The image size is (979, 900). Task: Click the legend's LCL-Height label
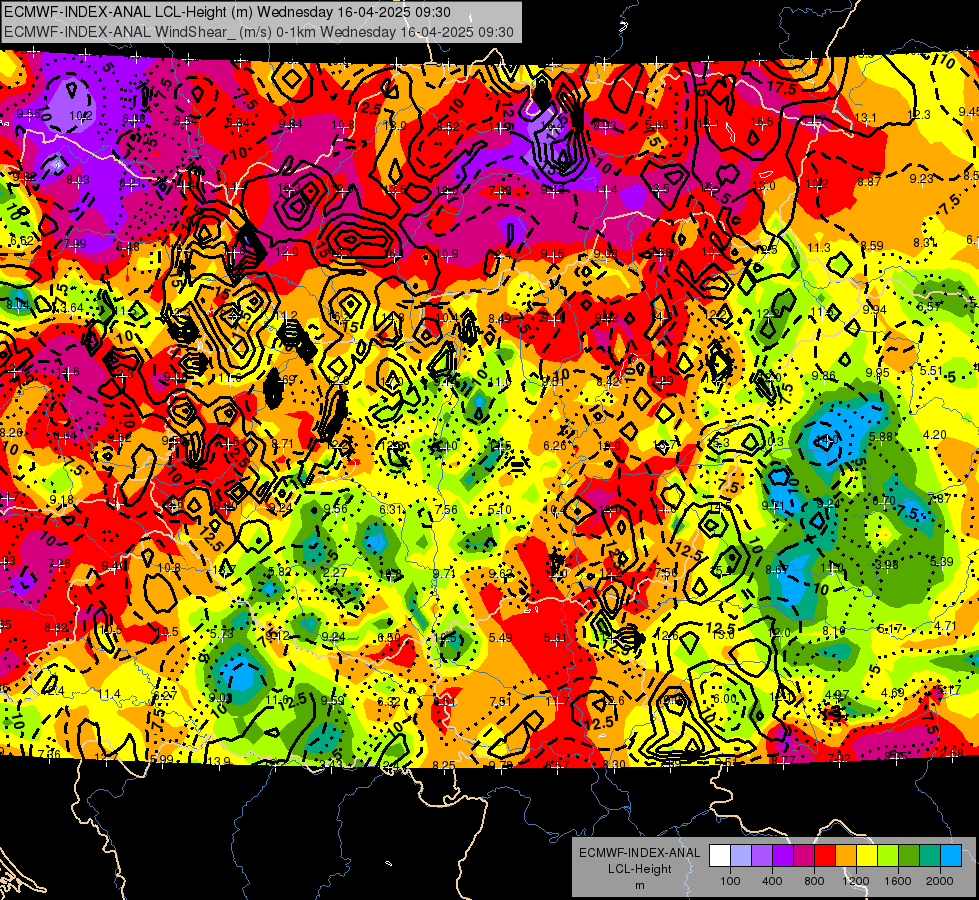click(639, 869)
